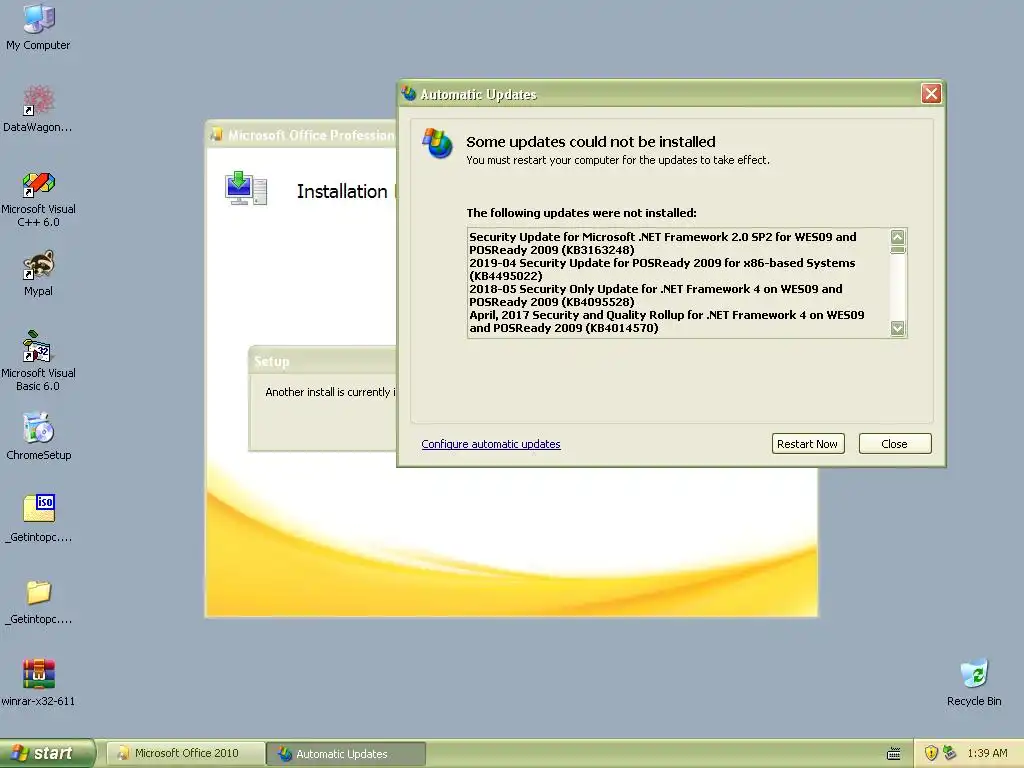This screenshot has height=768, width=1024.
Task: Click the Automatic Updates title bar icon
Action: 409,94
